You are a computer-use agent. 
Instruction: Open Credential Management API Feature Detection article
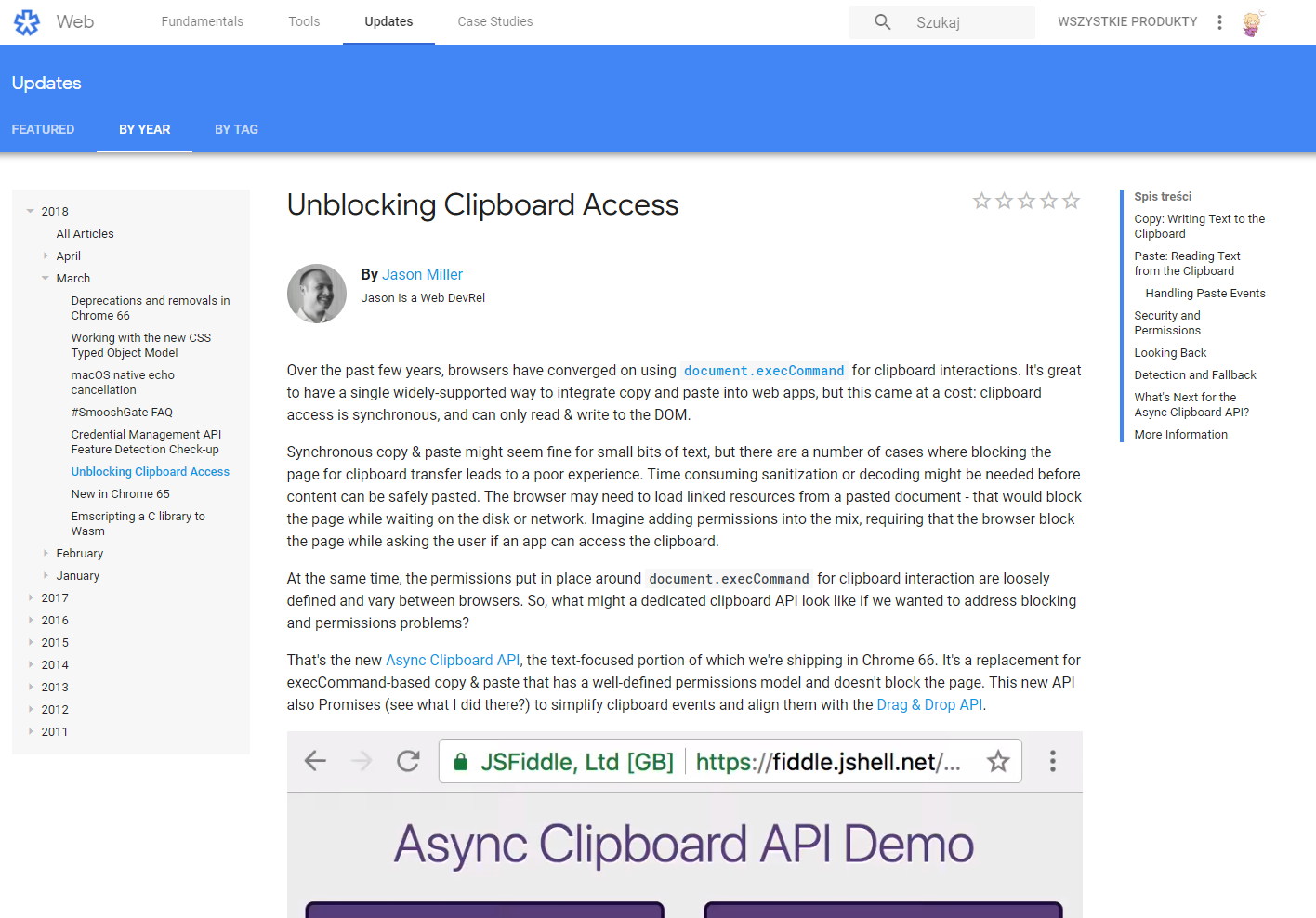pyautogui.click(x=146, y=441)
